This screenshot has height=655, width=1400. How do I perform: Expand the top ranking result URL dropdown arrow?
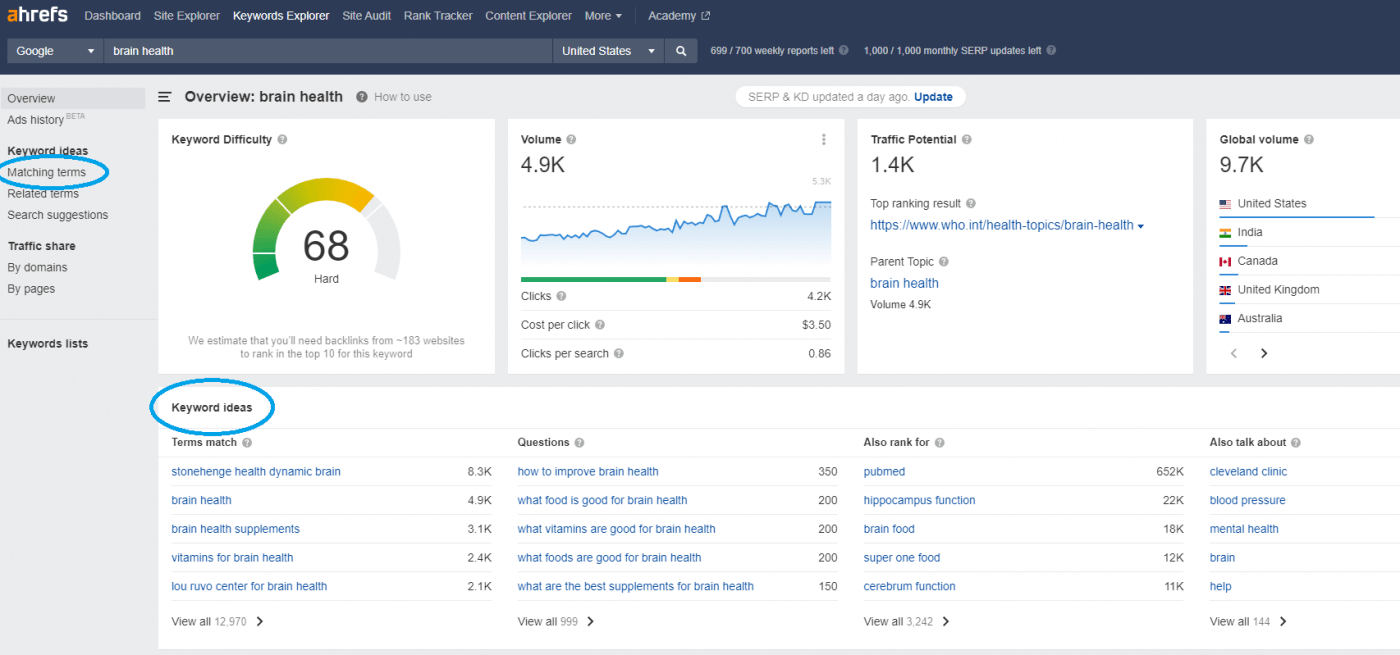(x=1141, y=226)
